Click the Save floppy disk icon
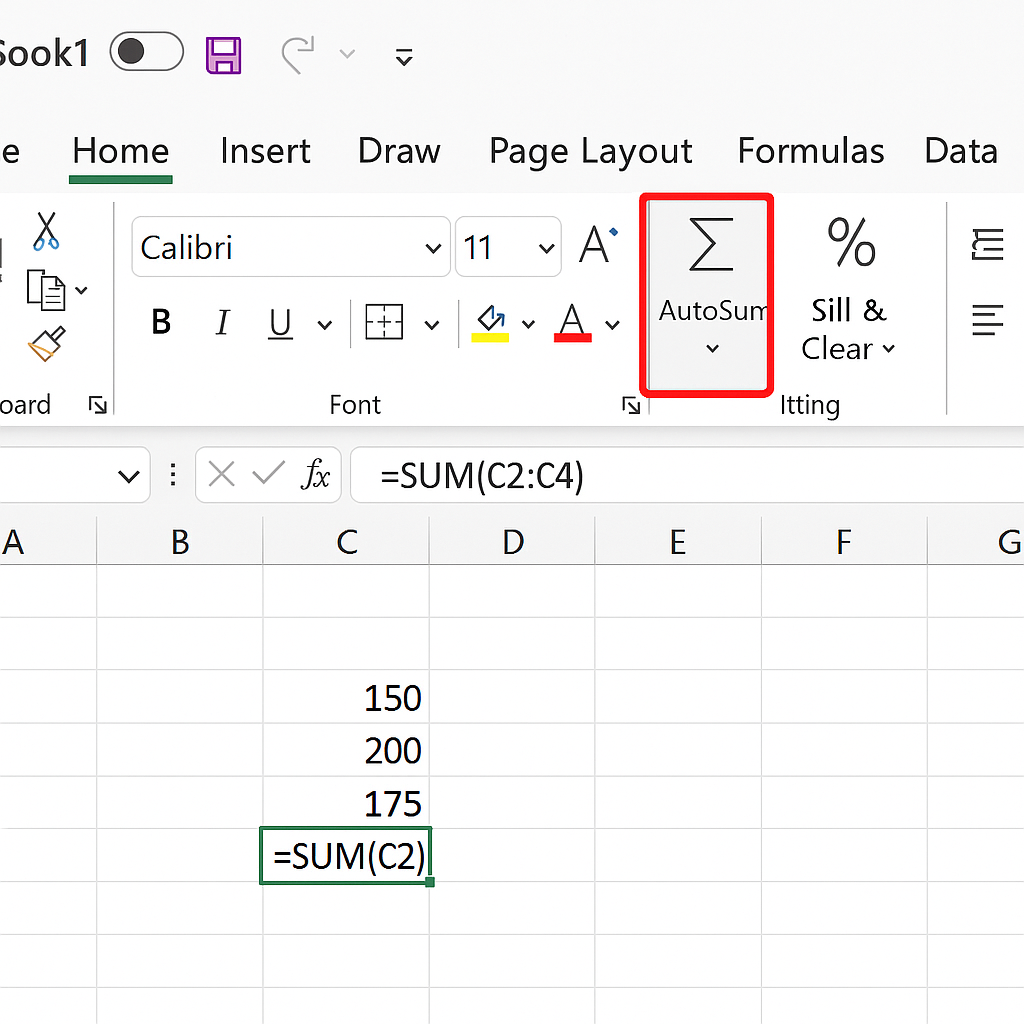This screenshot has height=1024, width=1024. pos(224,54)
